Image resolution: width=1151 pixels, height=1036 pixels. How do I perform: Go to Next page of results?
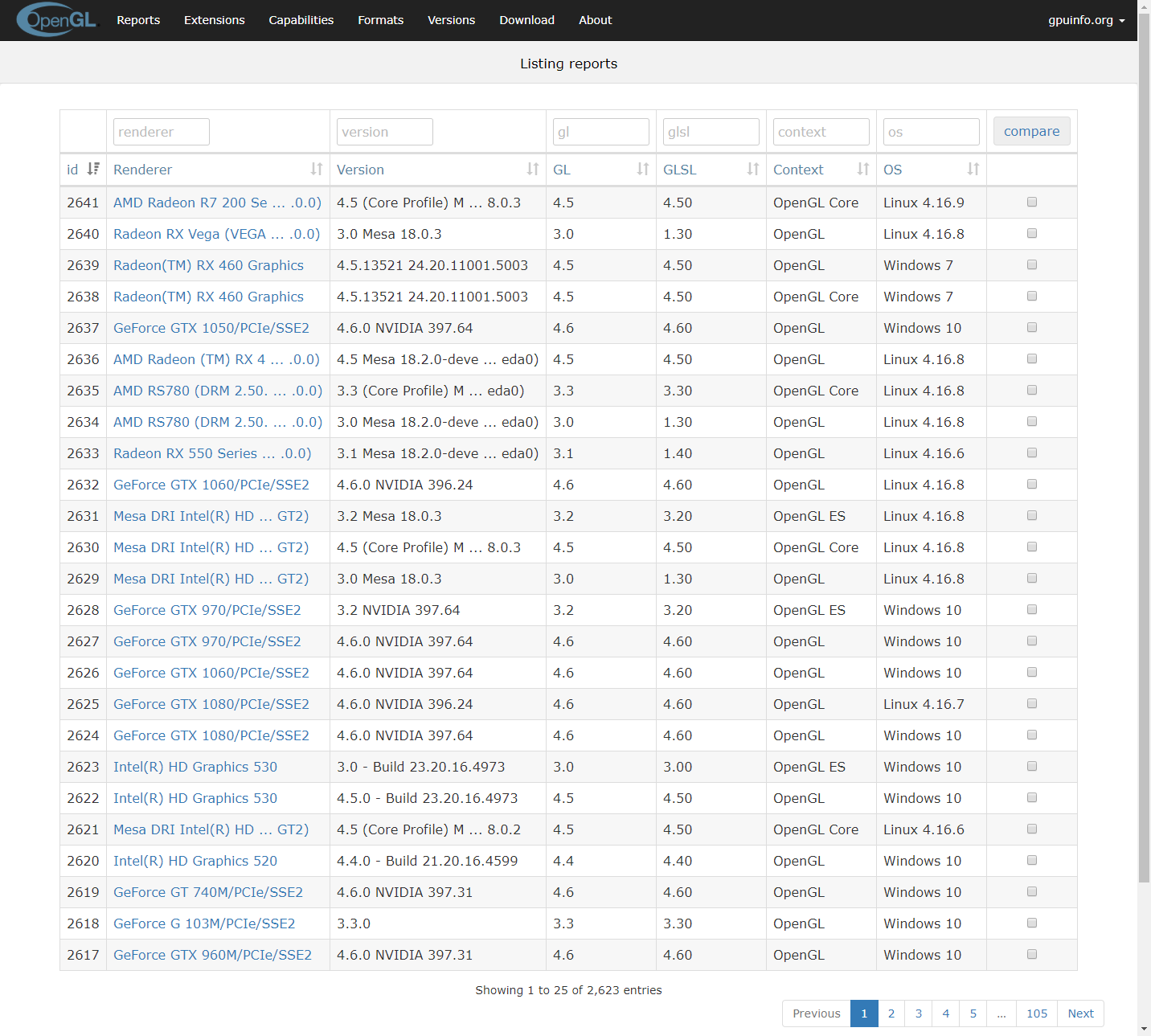point(1080,1013)
